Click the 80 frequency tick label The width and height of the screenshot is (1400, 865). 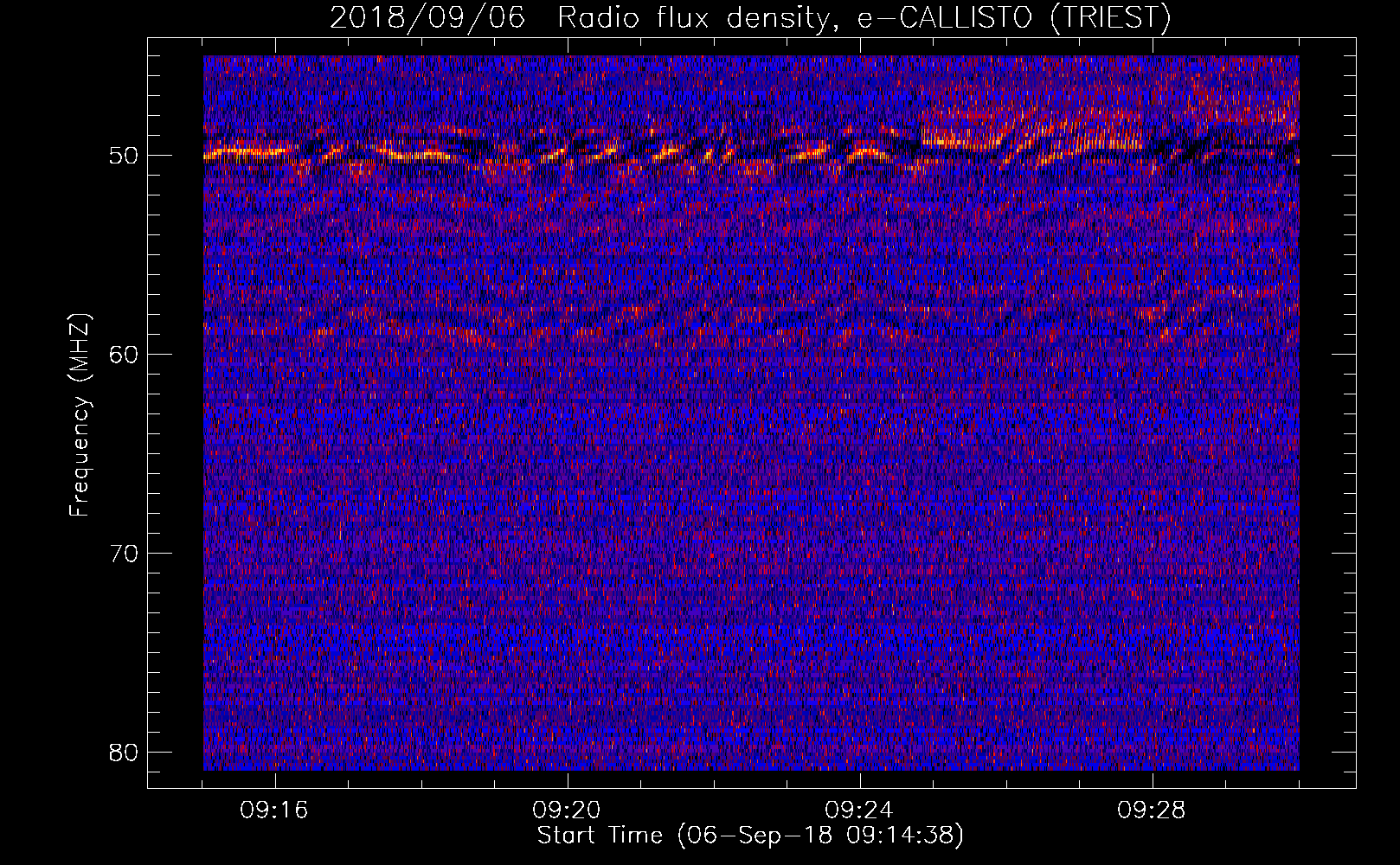point(125,753)
